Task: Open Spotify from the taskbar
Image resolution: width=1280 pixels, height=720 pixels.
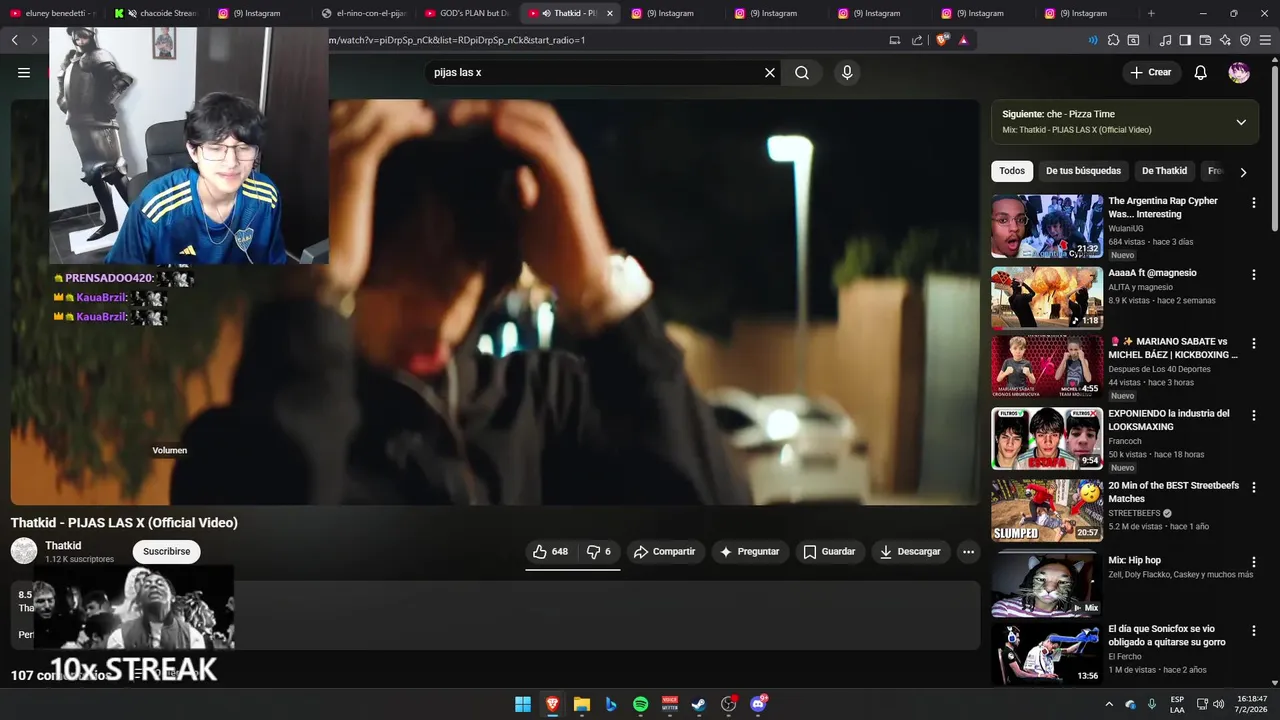Action: pos(641,704)
